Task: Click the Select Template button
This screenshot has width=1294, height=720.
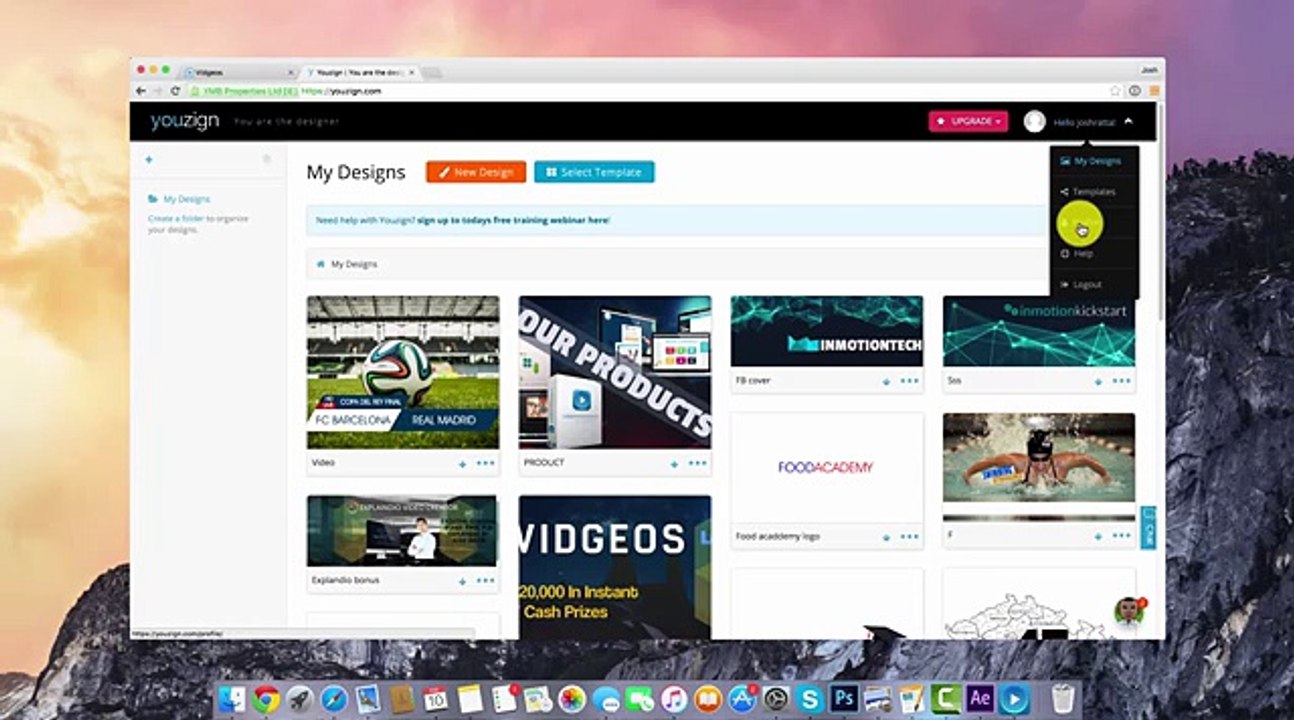Action: click(x=594, y=172)
